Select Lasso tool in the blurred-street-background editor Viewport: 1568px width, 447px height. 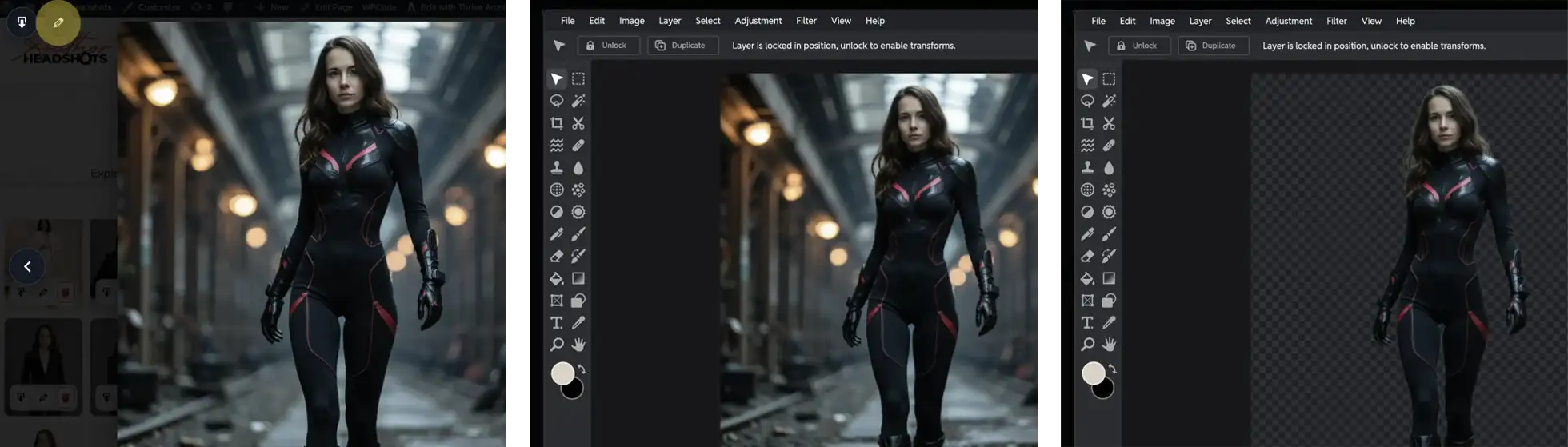[x=557, y=101]
